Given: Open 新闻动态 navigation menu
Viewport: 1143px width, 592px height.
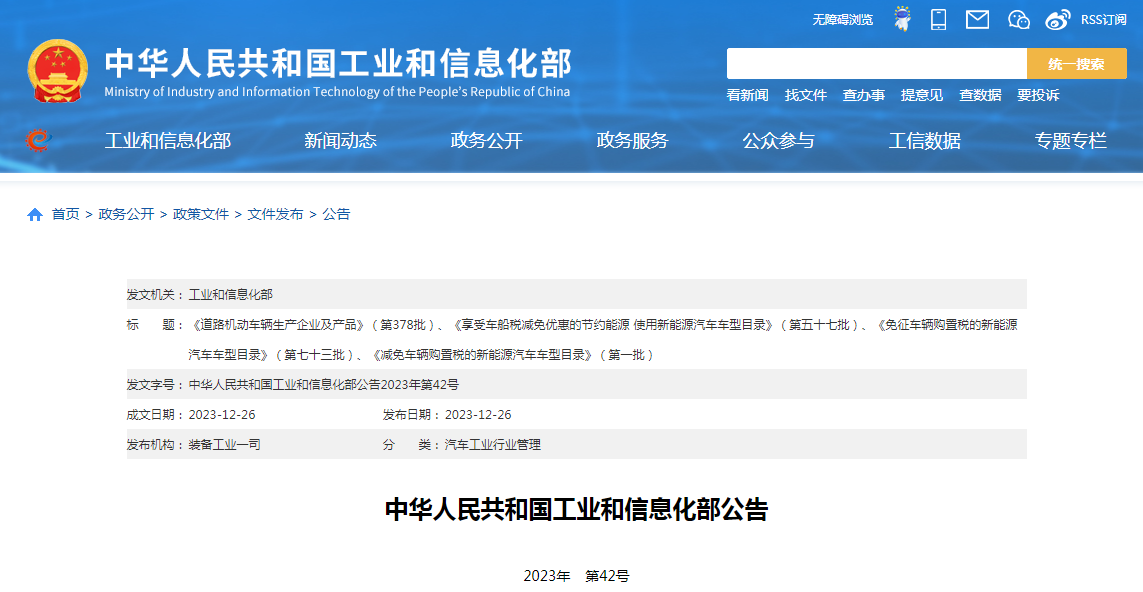Looking at the screenshot, I should [x=340, y=141].
